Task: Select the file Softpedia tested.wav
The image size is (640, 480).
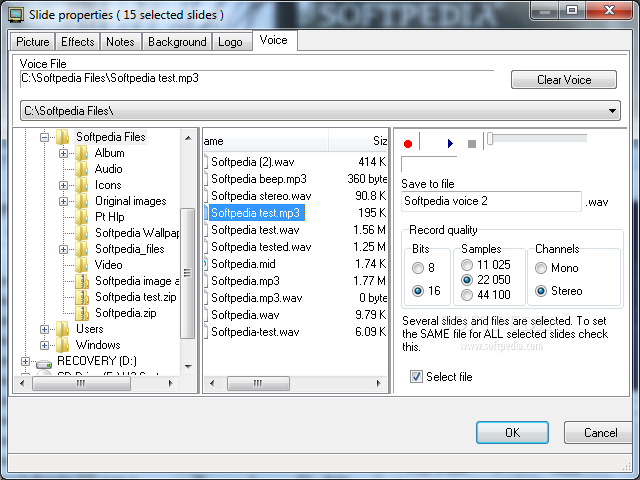Action: pos(261,247)
